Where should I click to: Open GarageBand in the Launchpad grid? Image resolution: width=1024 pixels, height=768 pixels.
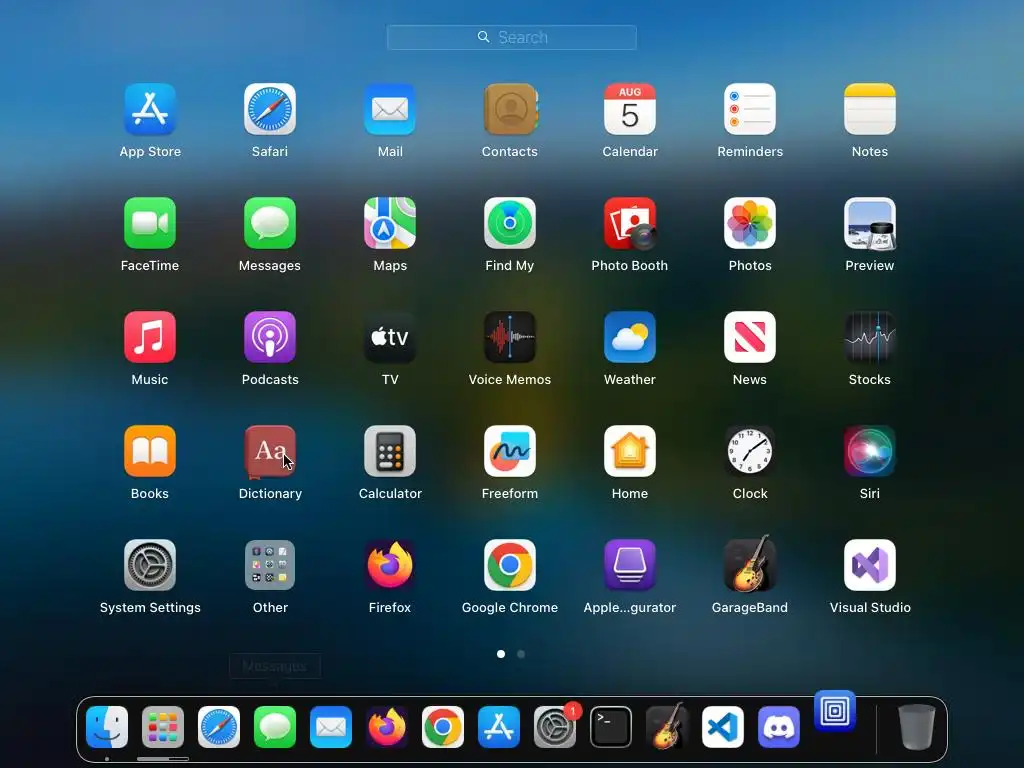pos(750,564)
